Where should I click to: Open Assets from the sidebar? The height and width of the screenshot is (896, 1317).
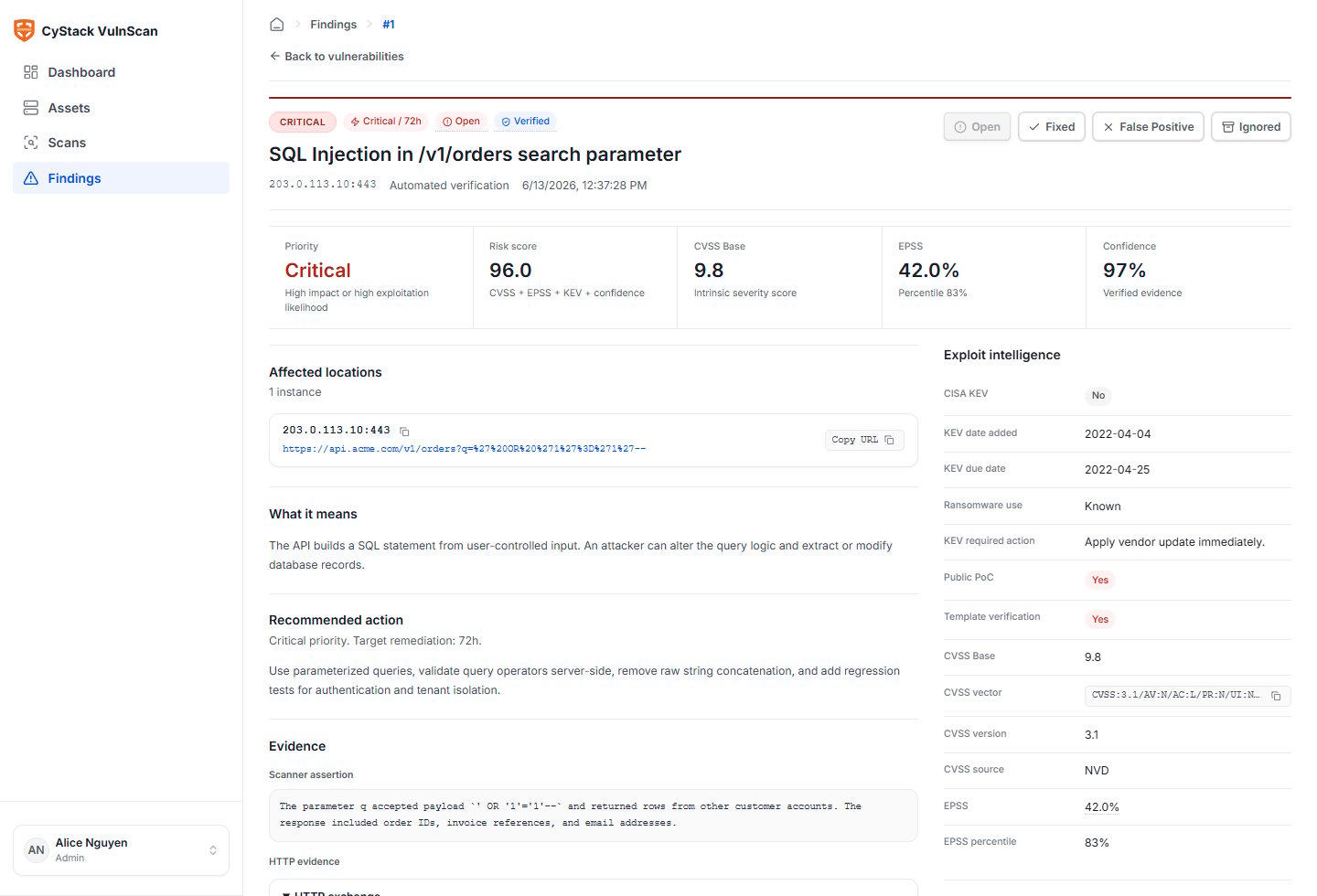pos(121,108)
